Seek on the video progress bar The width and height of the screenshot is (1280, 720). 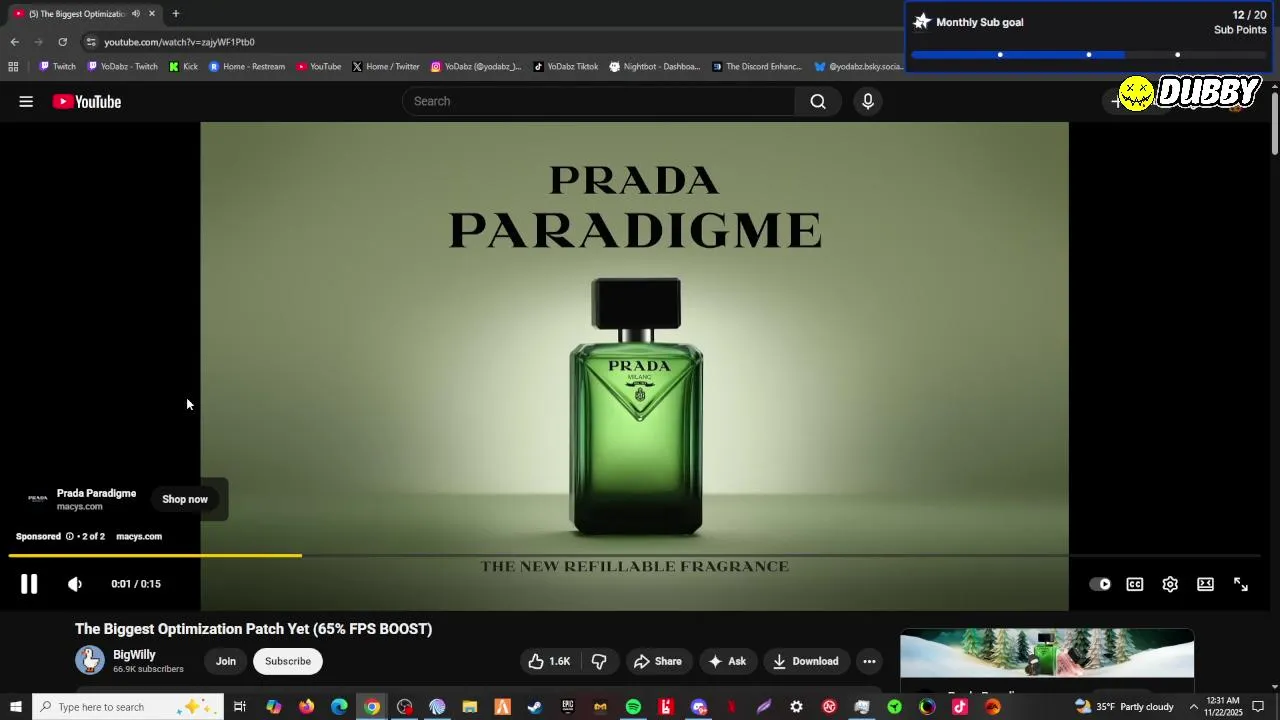(x=634, y=555)
